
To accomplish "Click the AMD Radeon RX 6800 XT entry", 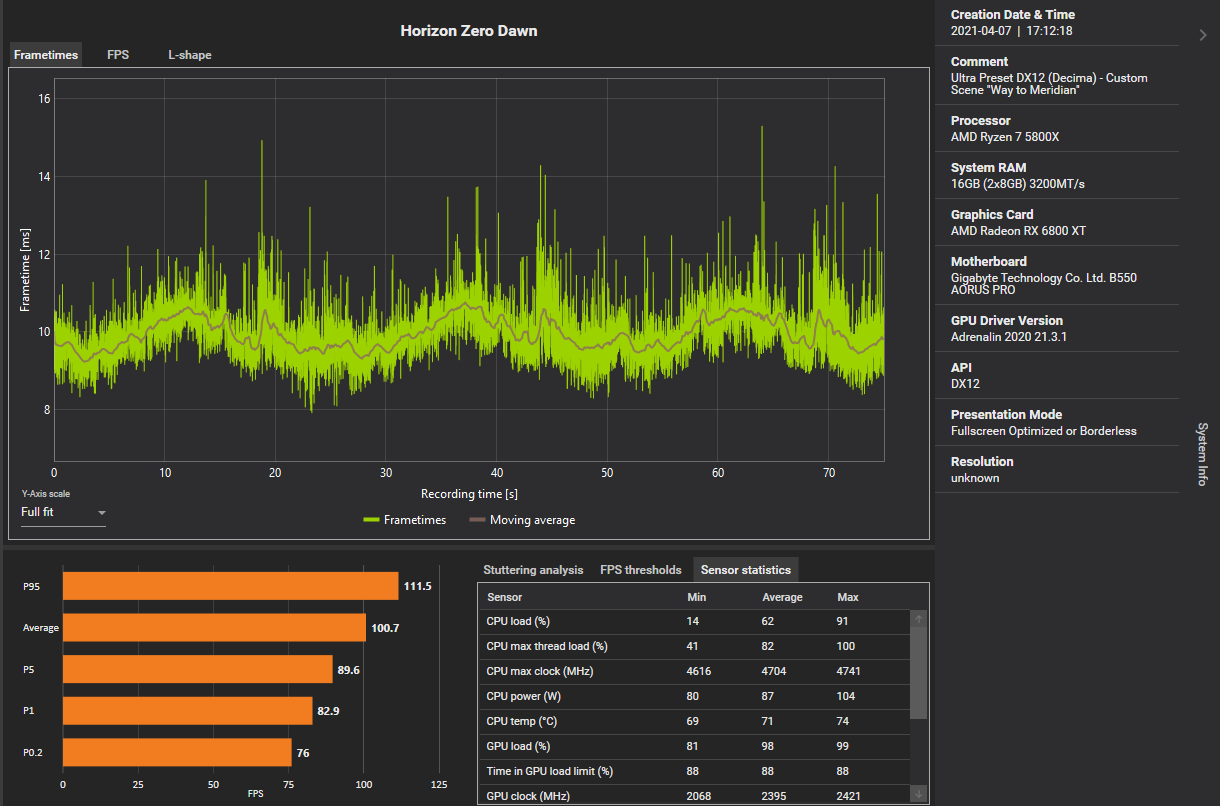I will [x=1018, y=231].
